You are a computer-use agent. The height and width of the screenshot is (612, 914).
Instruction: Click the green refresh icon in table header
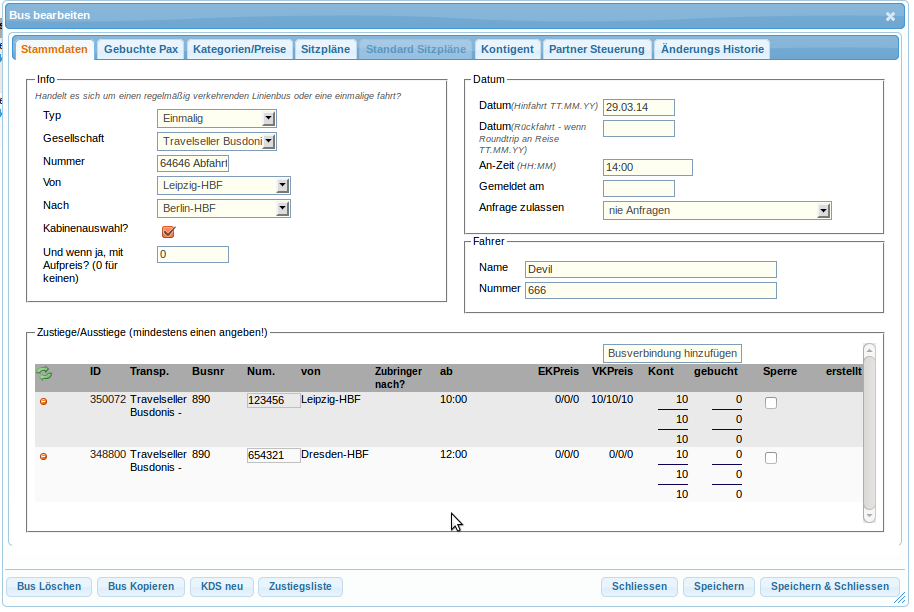click(x=44, y=373)
